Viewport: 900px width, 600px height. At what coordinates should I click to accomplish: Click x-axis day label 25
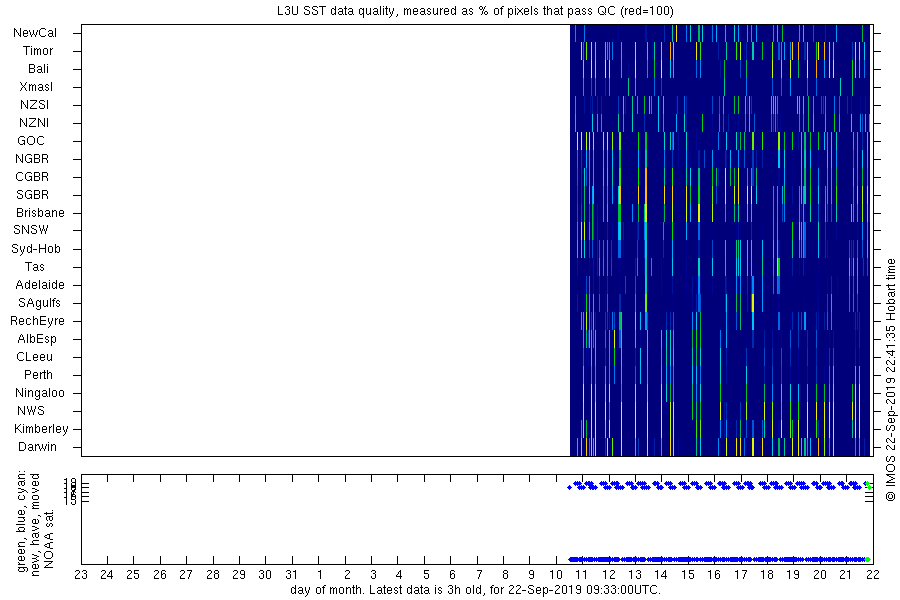(133, 575)
